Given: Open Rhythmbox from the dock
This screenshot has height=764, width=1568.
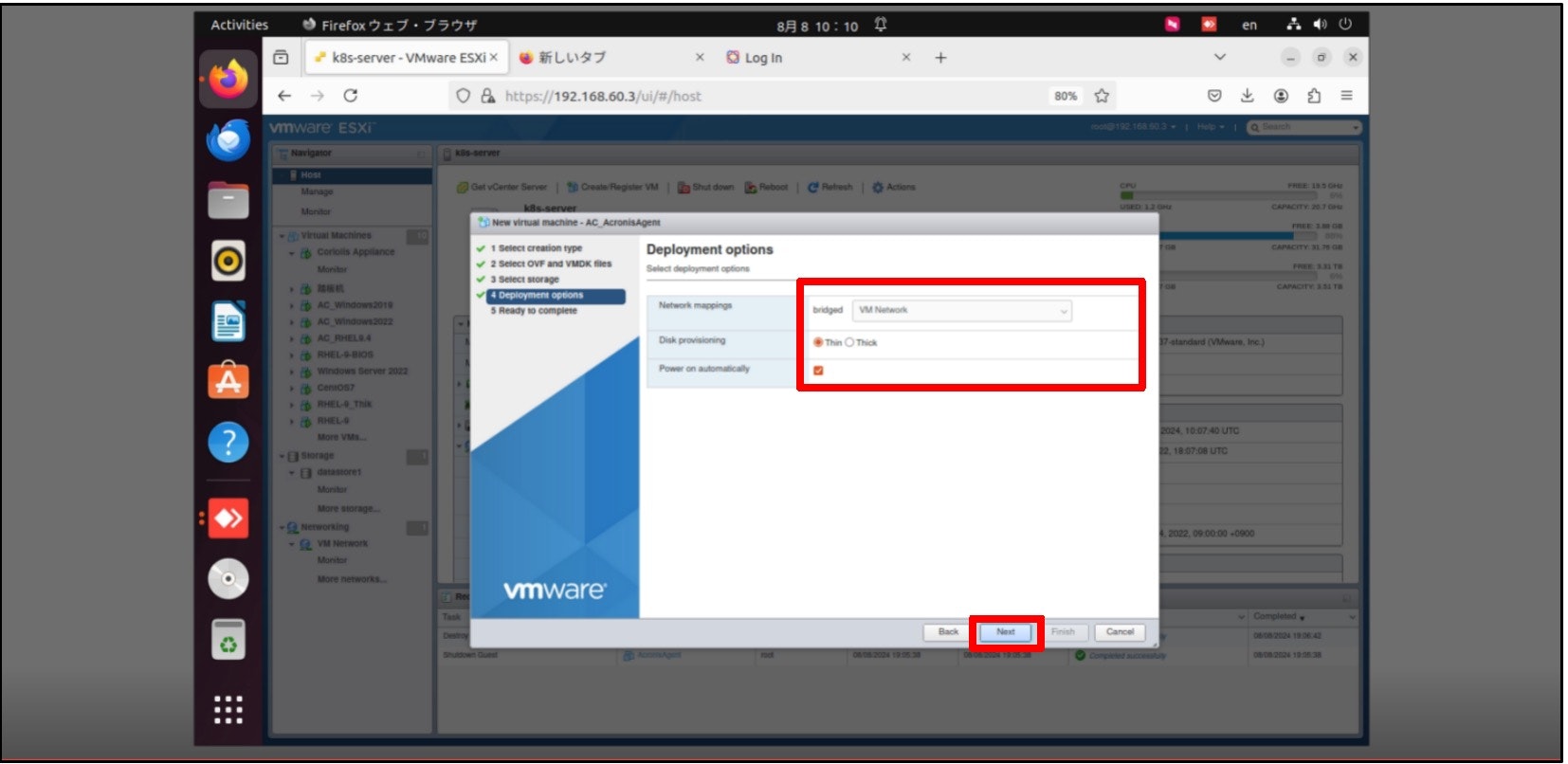Looking at the screenshot, I should 228,261.
